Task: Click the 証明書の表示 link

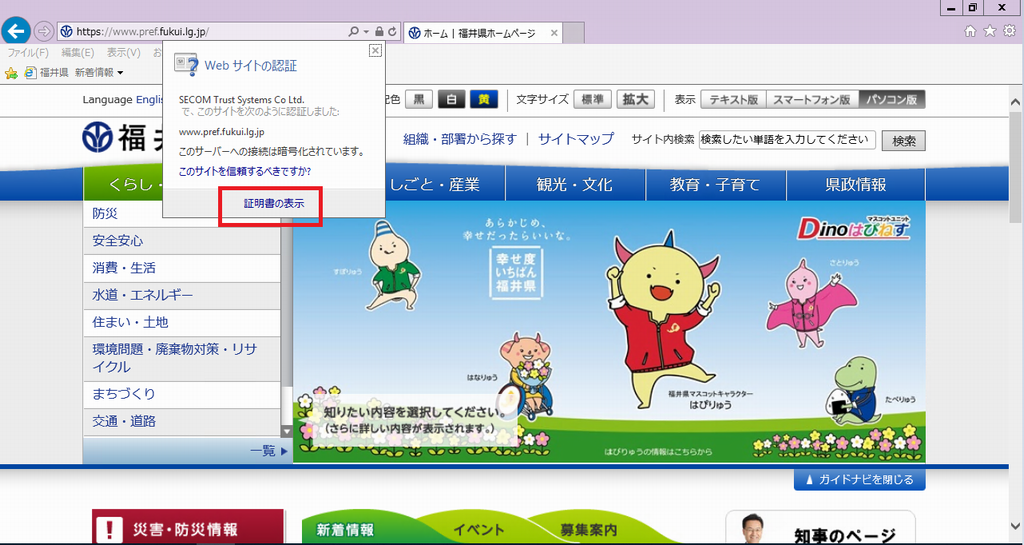Action: [274, 204]
